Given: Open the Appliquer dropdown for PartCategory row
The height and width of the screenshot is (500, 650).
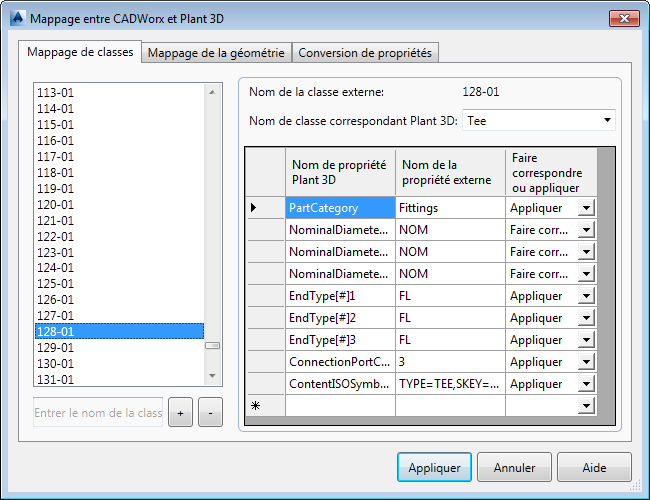Looking at the screenshot, I should 586,208.
